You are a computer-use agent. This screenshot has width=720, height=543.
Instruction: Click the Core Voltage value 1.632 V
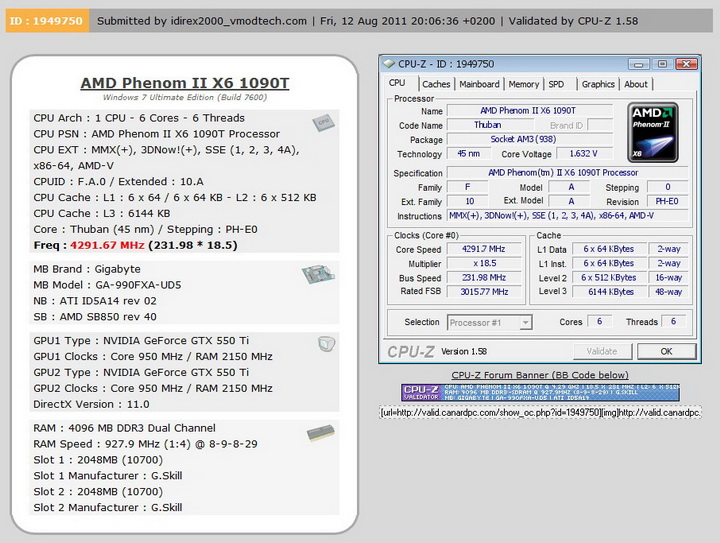pyautogui.click(x=584, y=154)
